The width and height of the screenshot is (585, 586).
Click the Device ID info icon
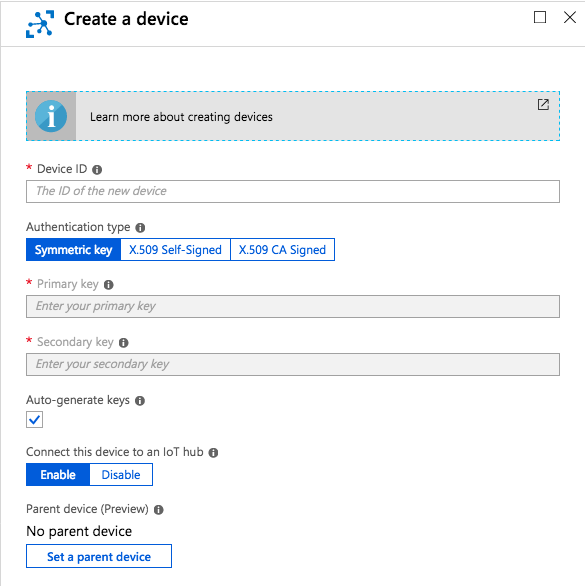(97, 170)
